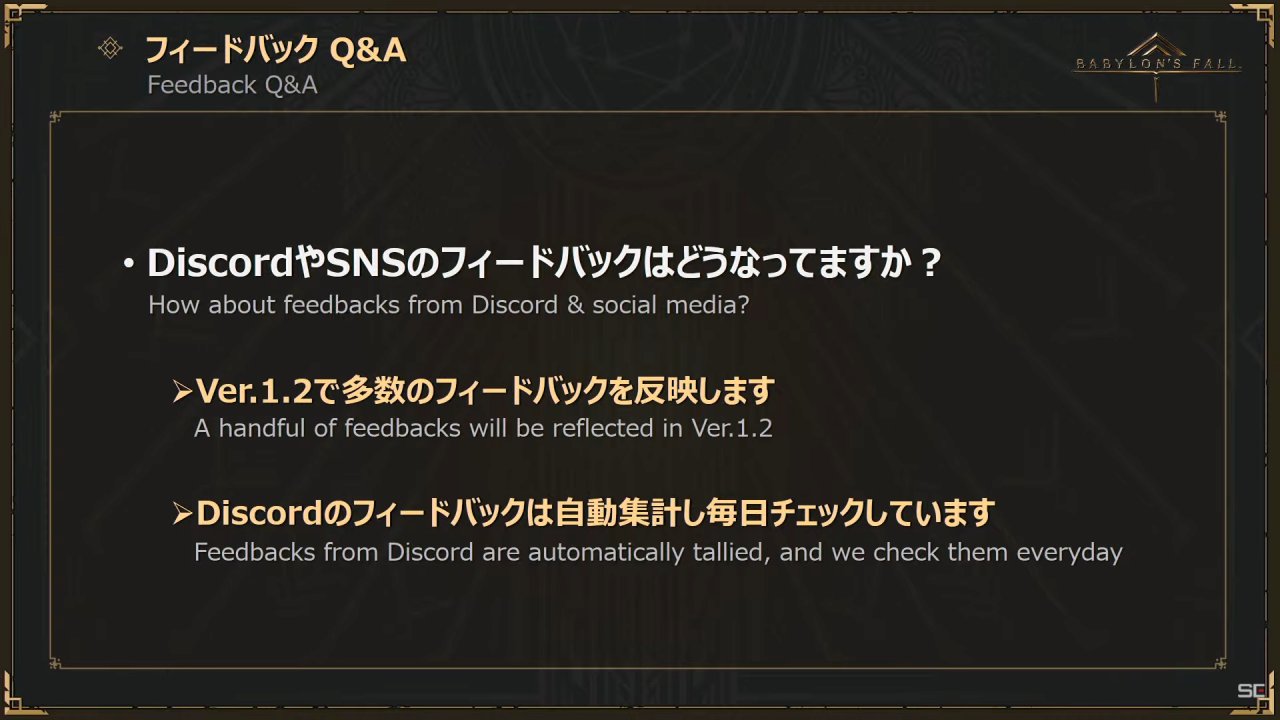Screen dimensions: 1280x720
Task: Click the arrow bullet before Ver.1.2 line
Action: tap(181, 392)
